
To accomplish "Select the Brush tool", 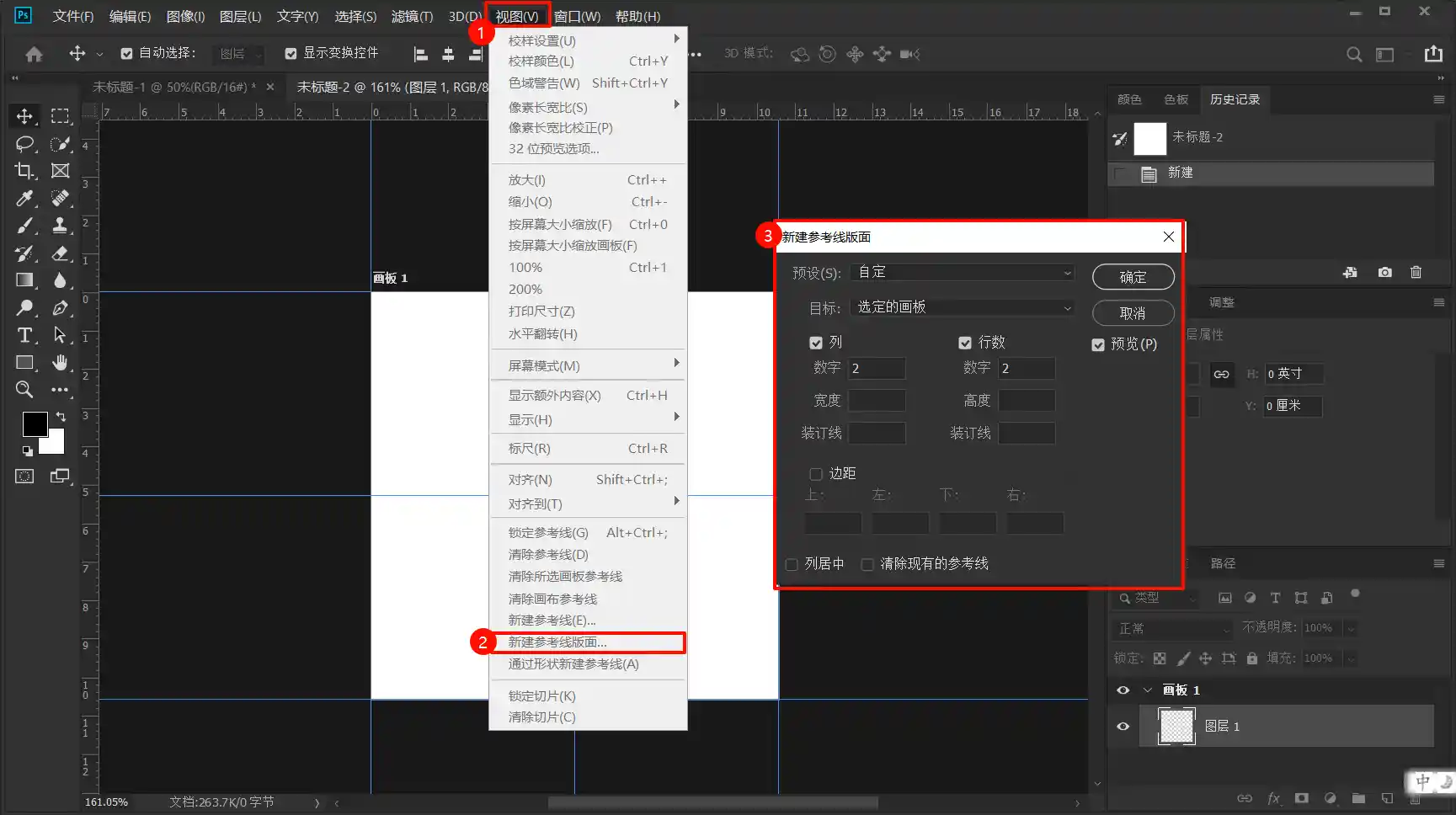I will click(x=24, y=226).
